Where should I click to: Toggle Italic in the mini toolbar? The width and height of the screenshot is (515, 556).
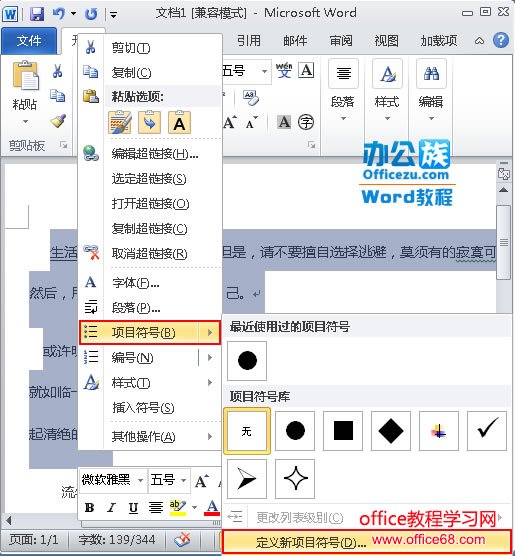(x=111, y=508)
